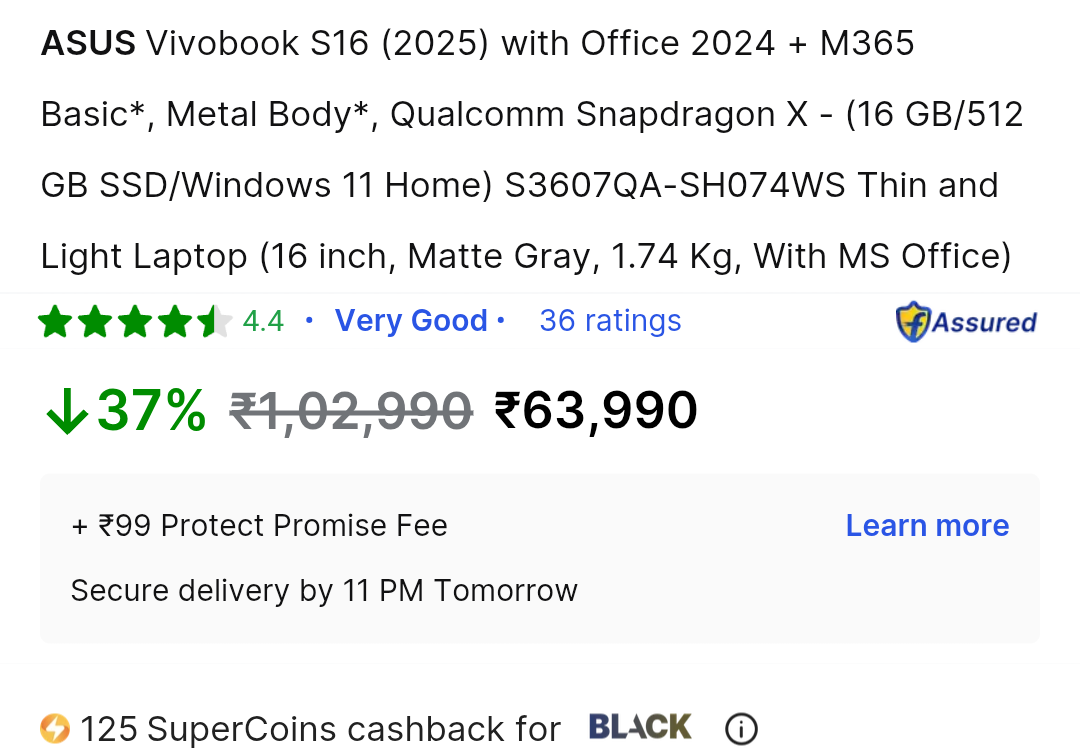Click the SuperCoins lightning coin icon

[x=55, y=728]
